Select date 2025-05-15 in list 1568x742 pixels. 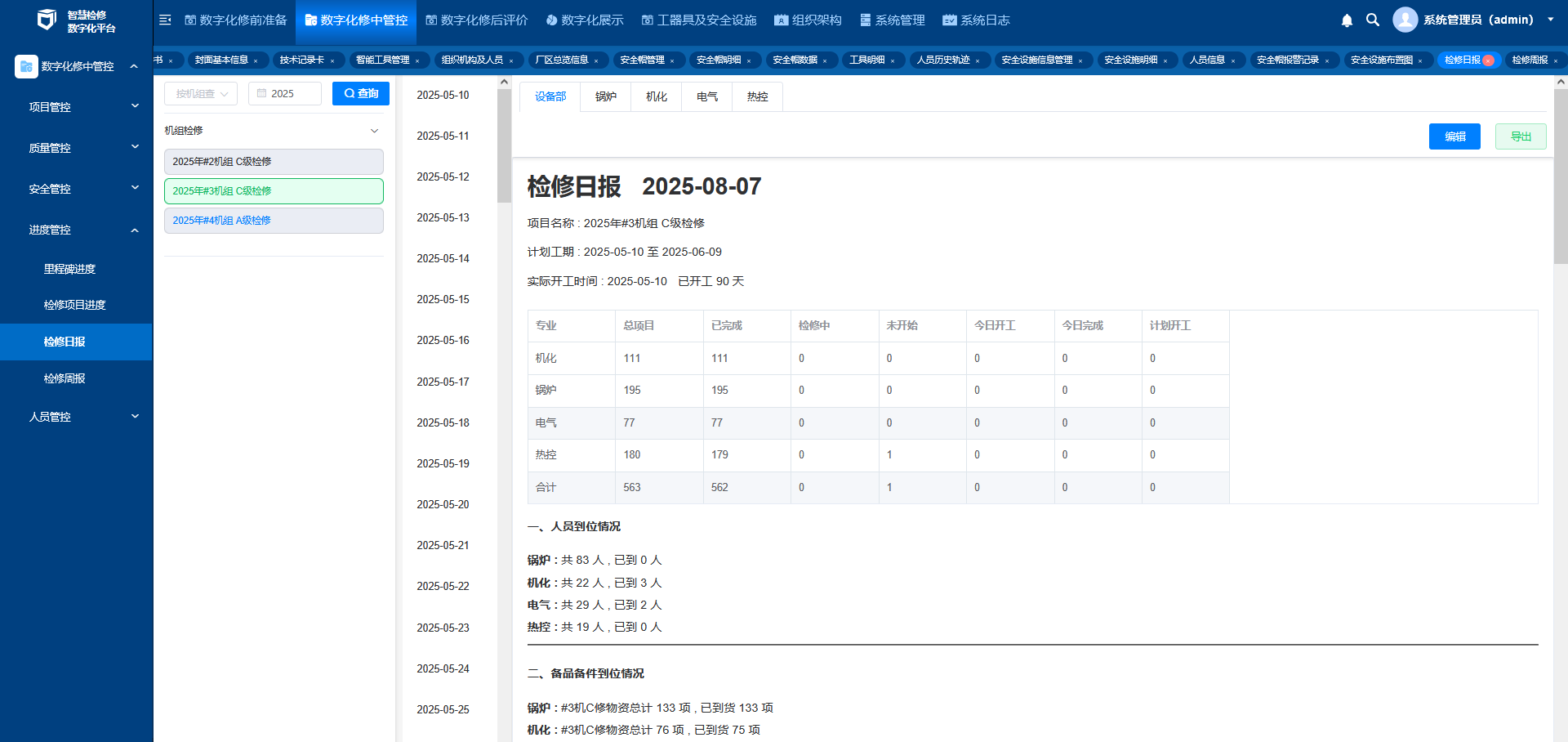pos(443,300)
